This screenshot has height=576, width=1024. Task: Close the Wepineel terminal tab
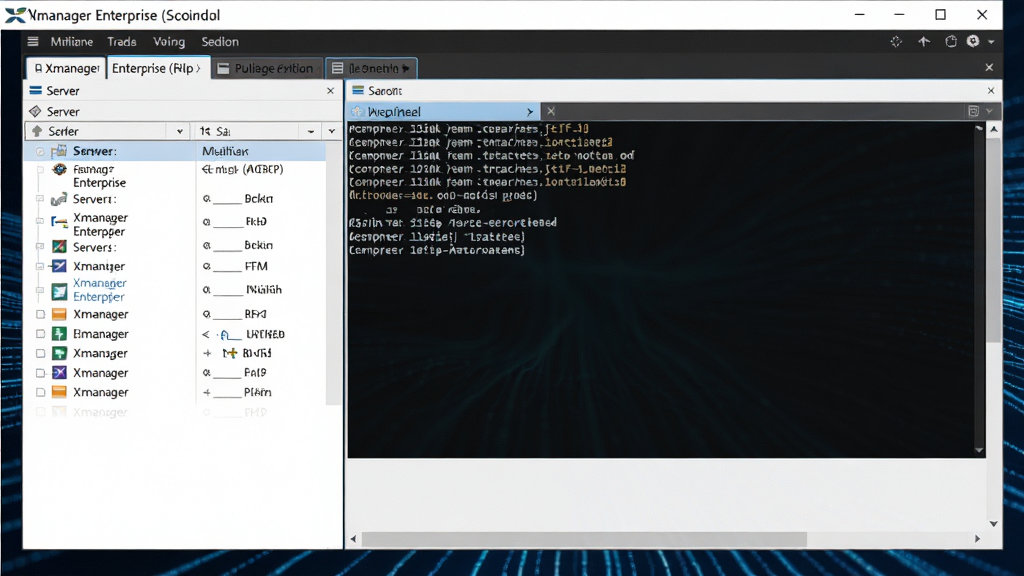click(x=551, y=112)
